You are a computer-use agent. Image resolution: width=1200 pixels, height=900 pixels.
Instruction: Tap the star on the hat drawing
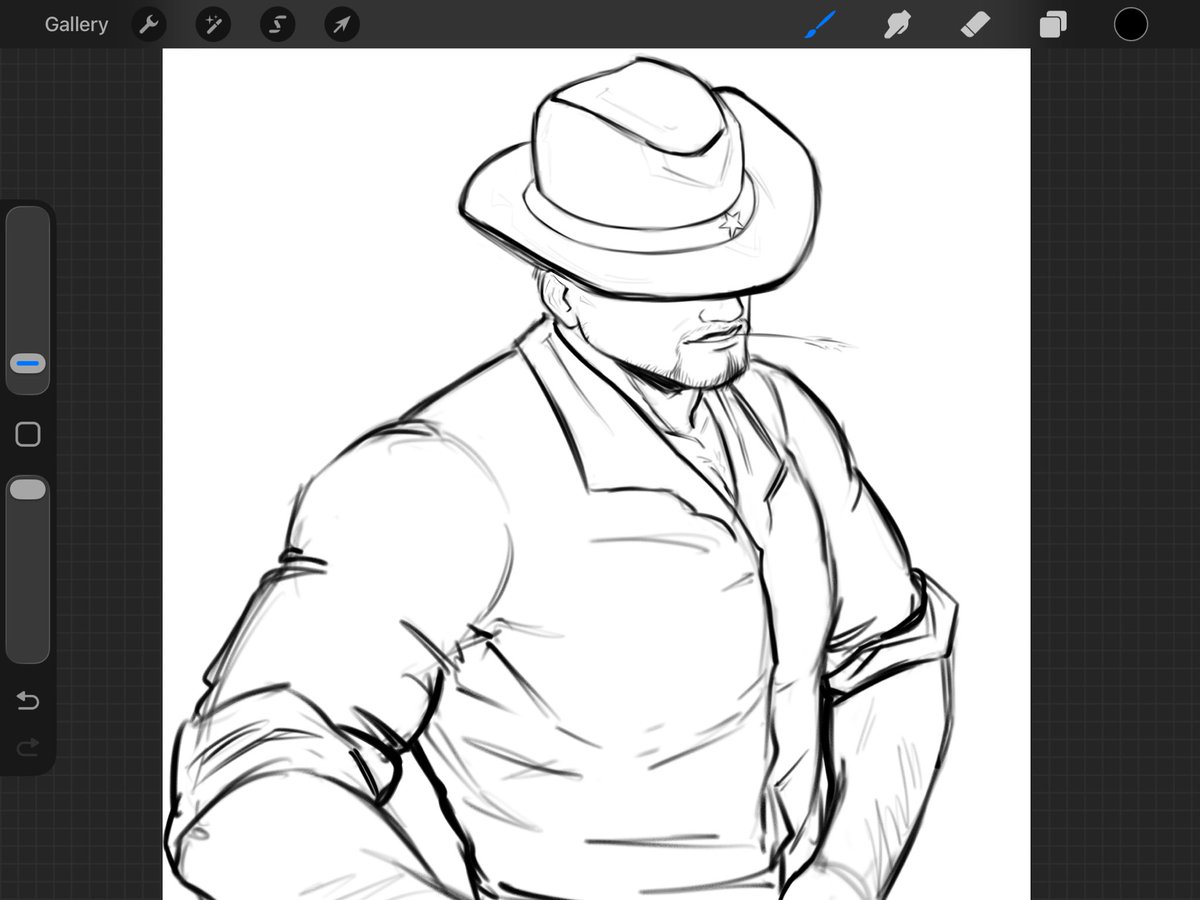tap(733, 223)
